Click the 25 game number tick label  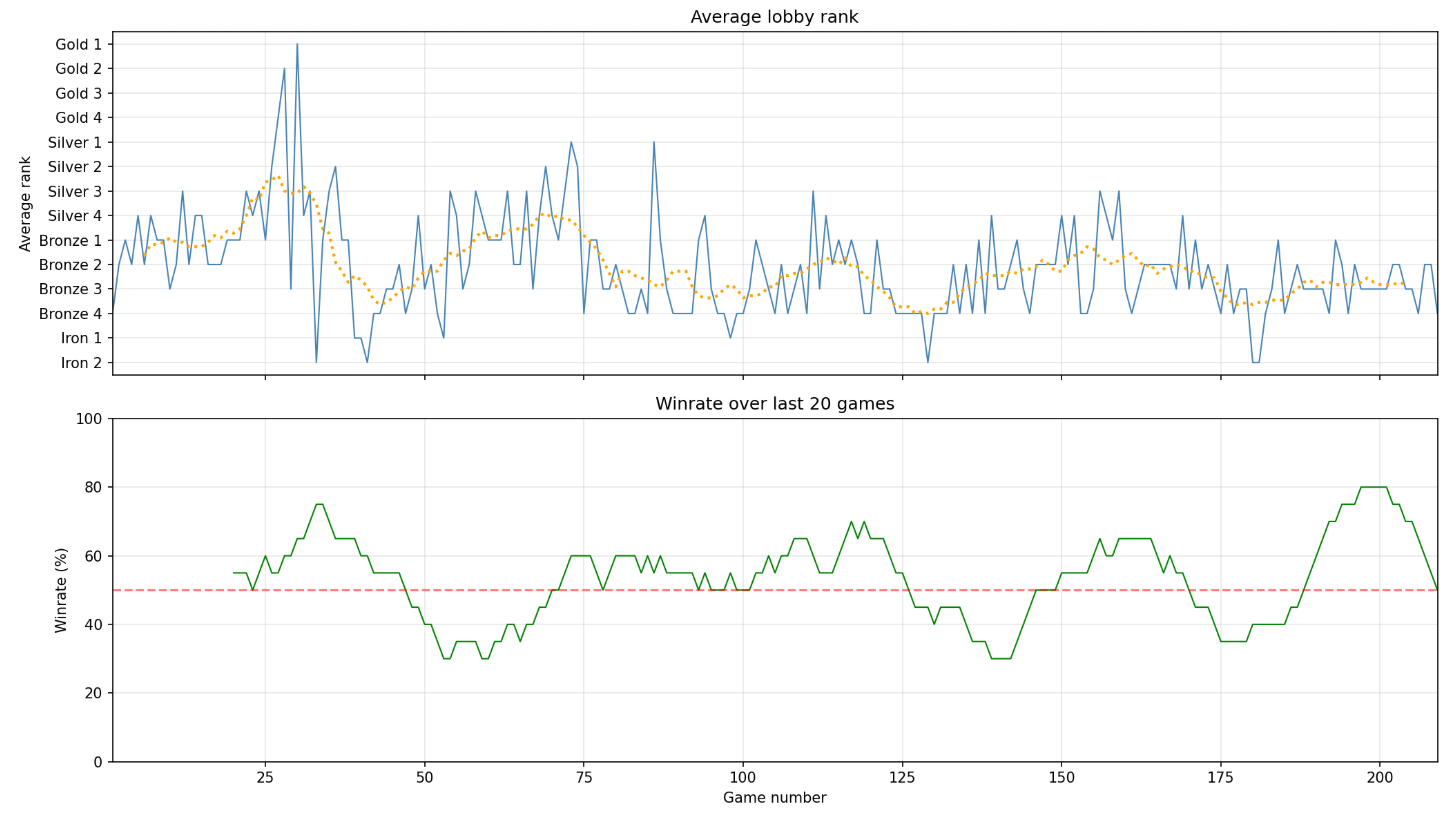click(265, 778)
